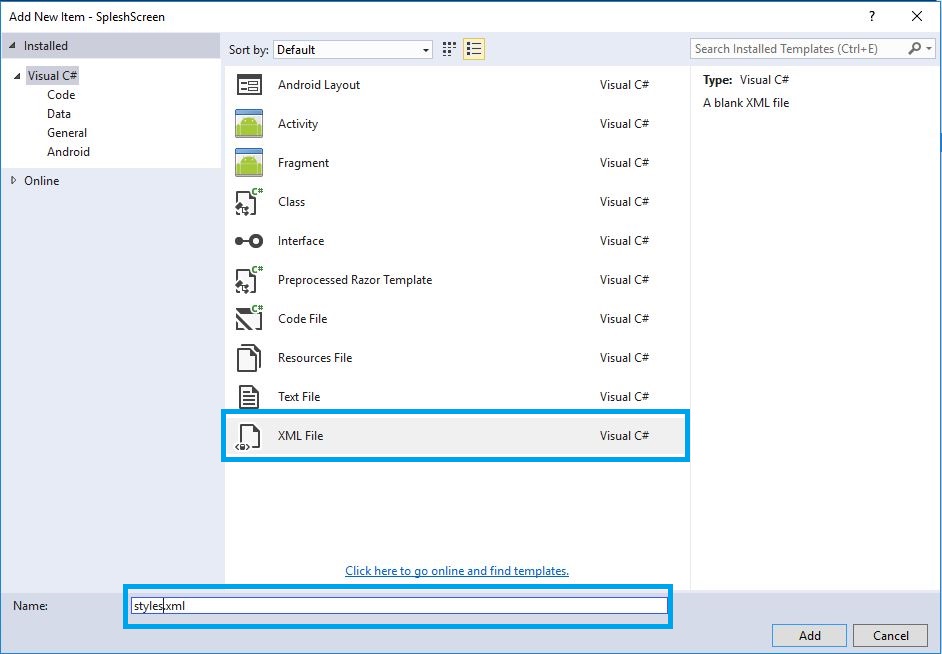Choose the Interface template icon
Screen dimensions: 942x654
(x=249, y=241)
